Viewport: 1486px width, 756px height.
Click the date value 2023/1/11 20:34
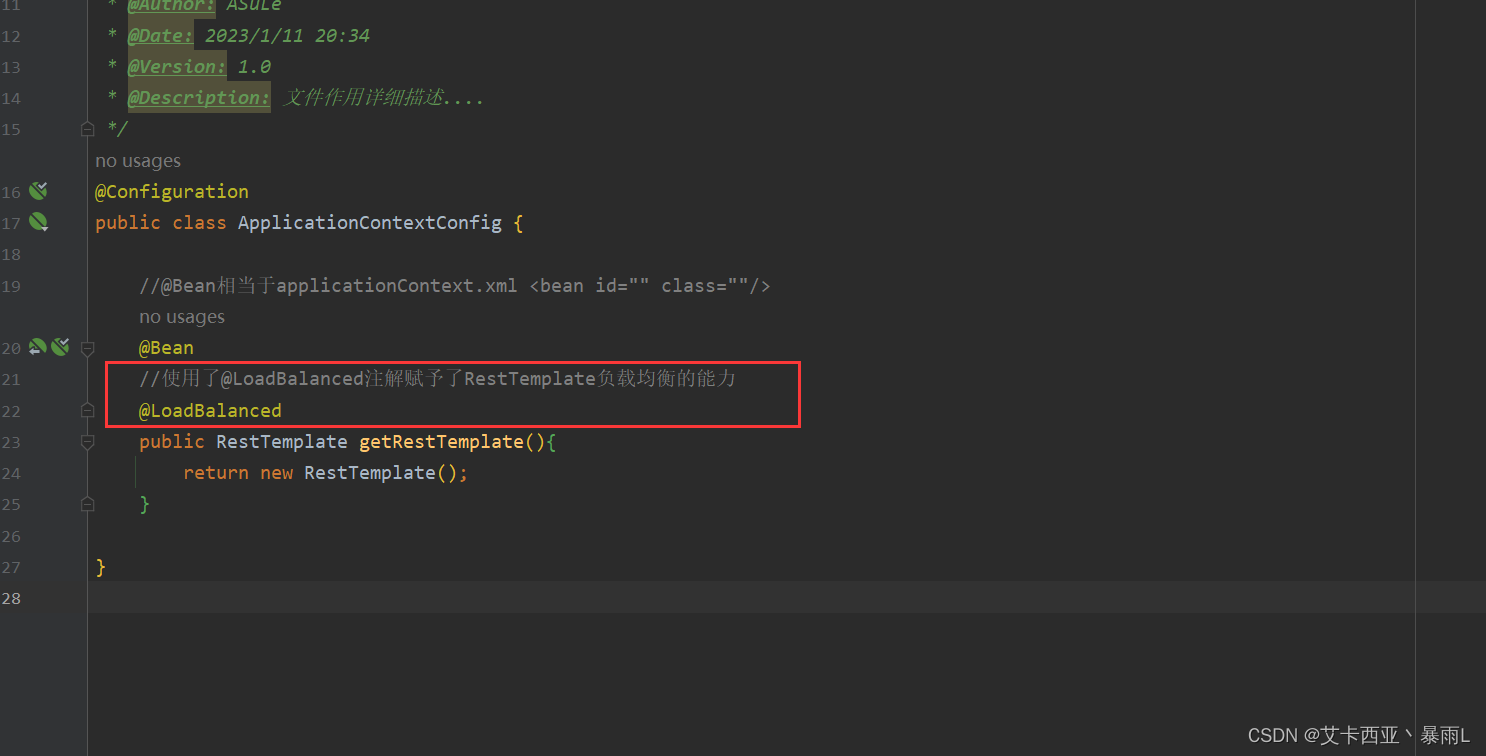pos(287,35)
